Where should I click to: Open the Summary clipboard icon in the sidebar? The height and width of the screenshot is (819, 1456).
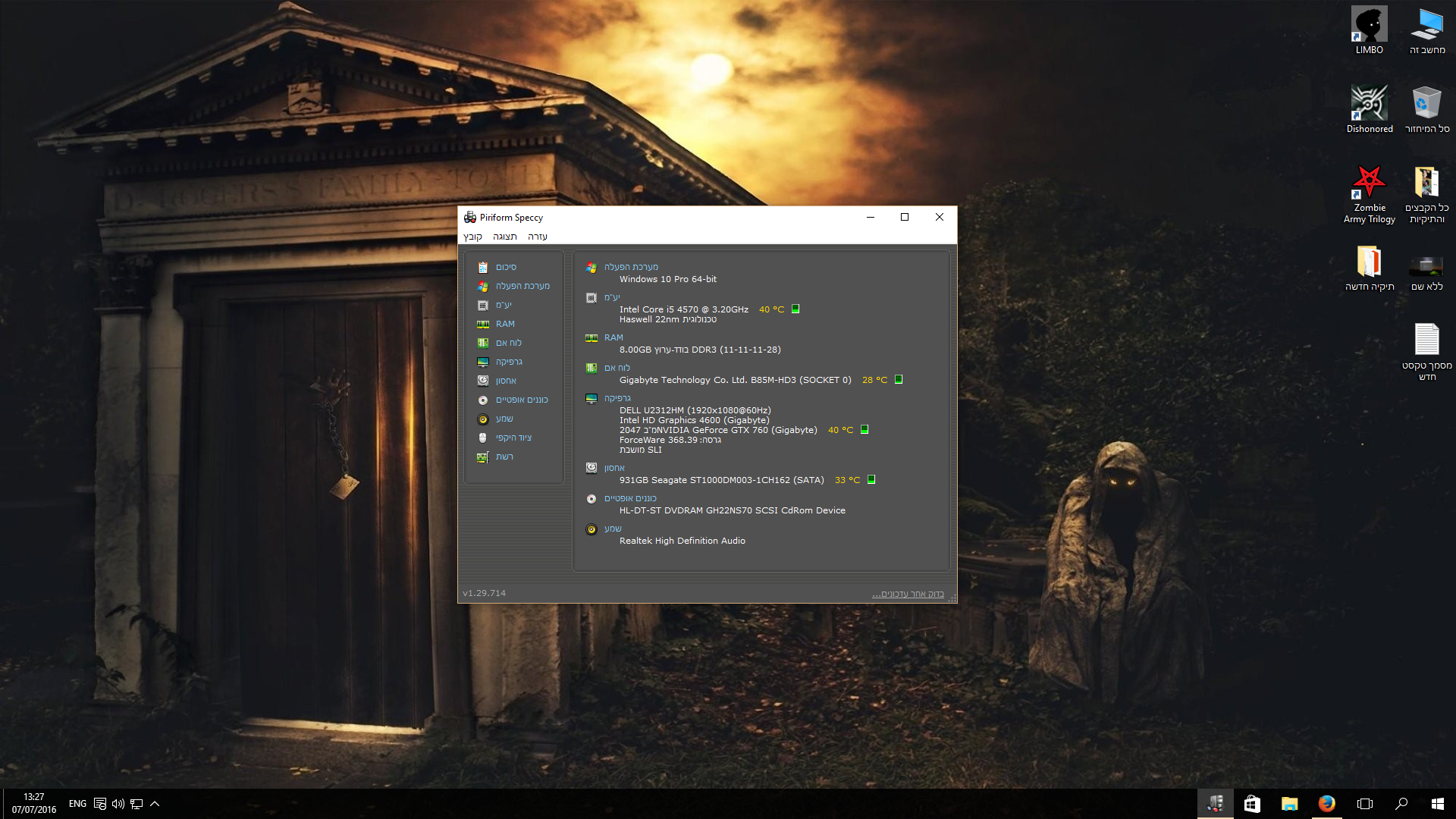pos(483,267)
